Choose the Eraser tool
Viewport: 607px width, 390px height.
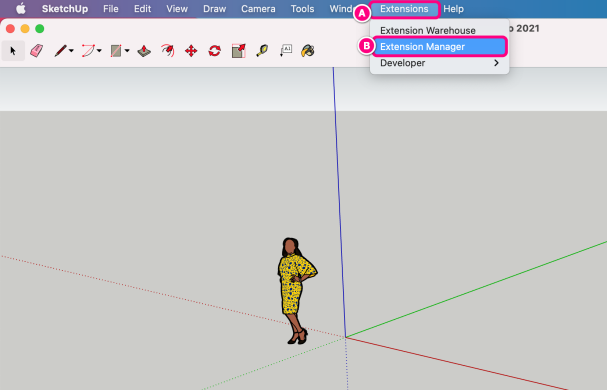tap(36, 51)
